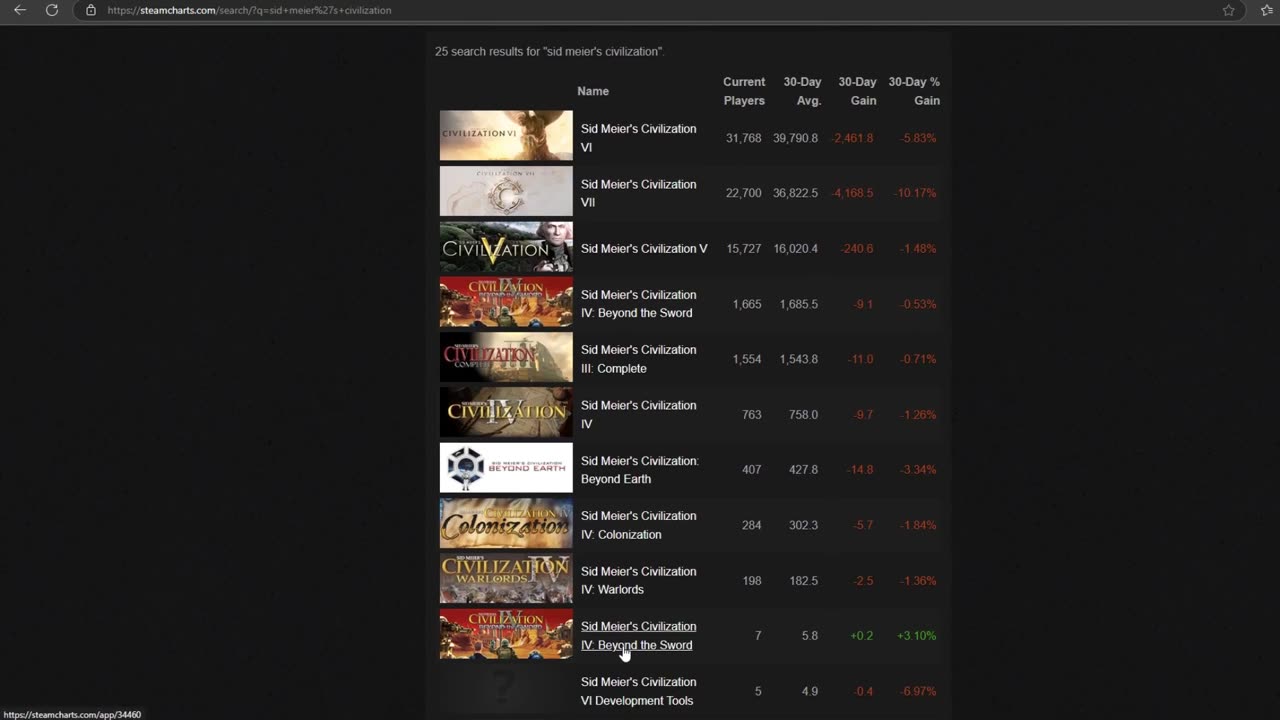Open Civilization IV Warlords banner thumbnail
The width and height of the screenshot is (1280, 720).
pyautogui.click(x=506, y=579)
